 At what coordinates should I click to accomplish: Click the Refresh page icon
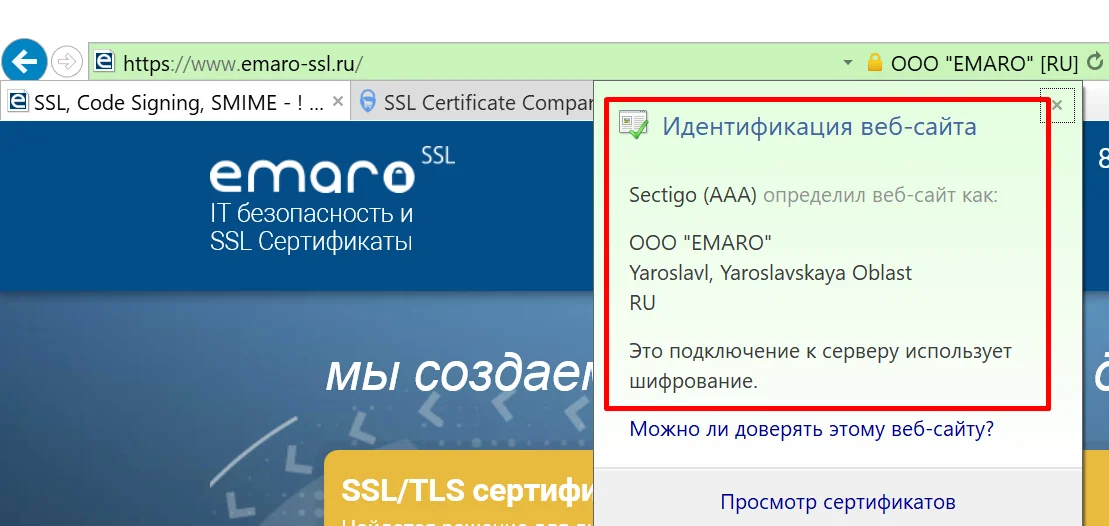click(1096, 62)
